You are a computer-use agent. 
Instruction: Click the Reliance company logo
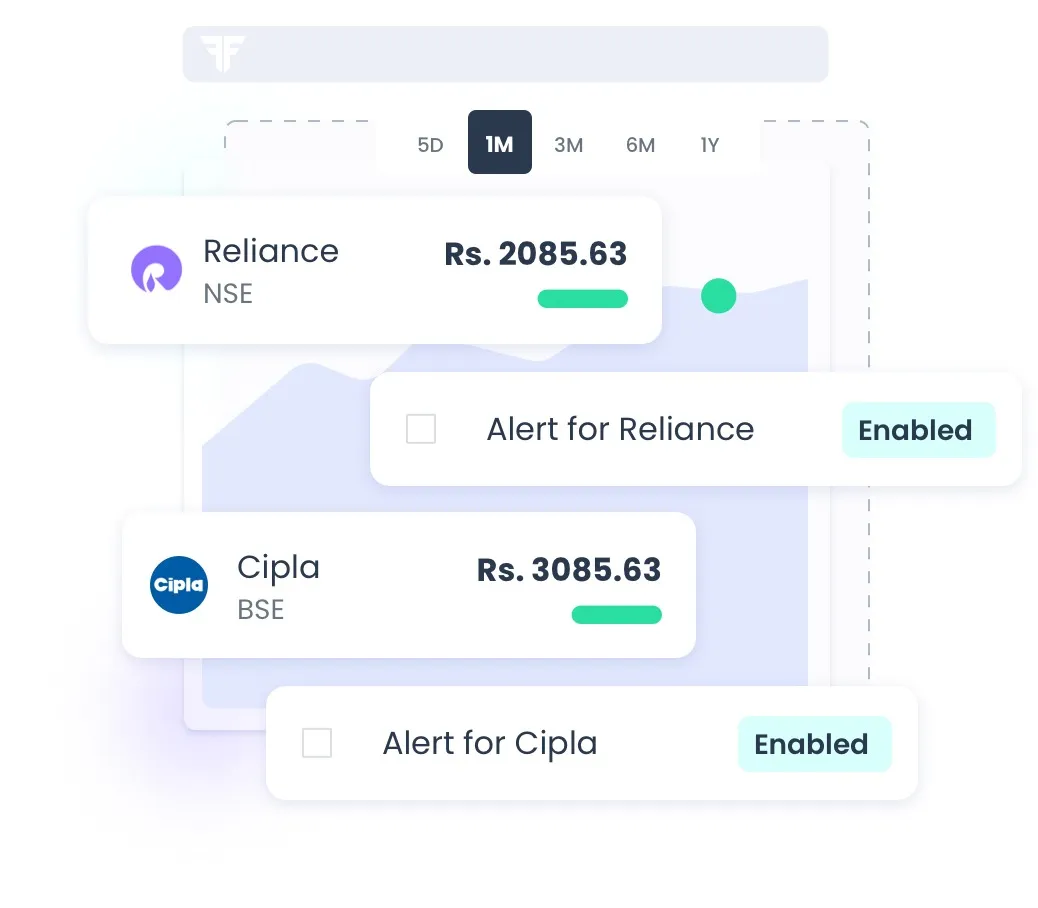tap(157, 270)
